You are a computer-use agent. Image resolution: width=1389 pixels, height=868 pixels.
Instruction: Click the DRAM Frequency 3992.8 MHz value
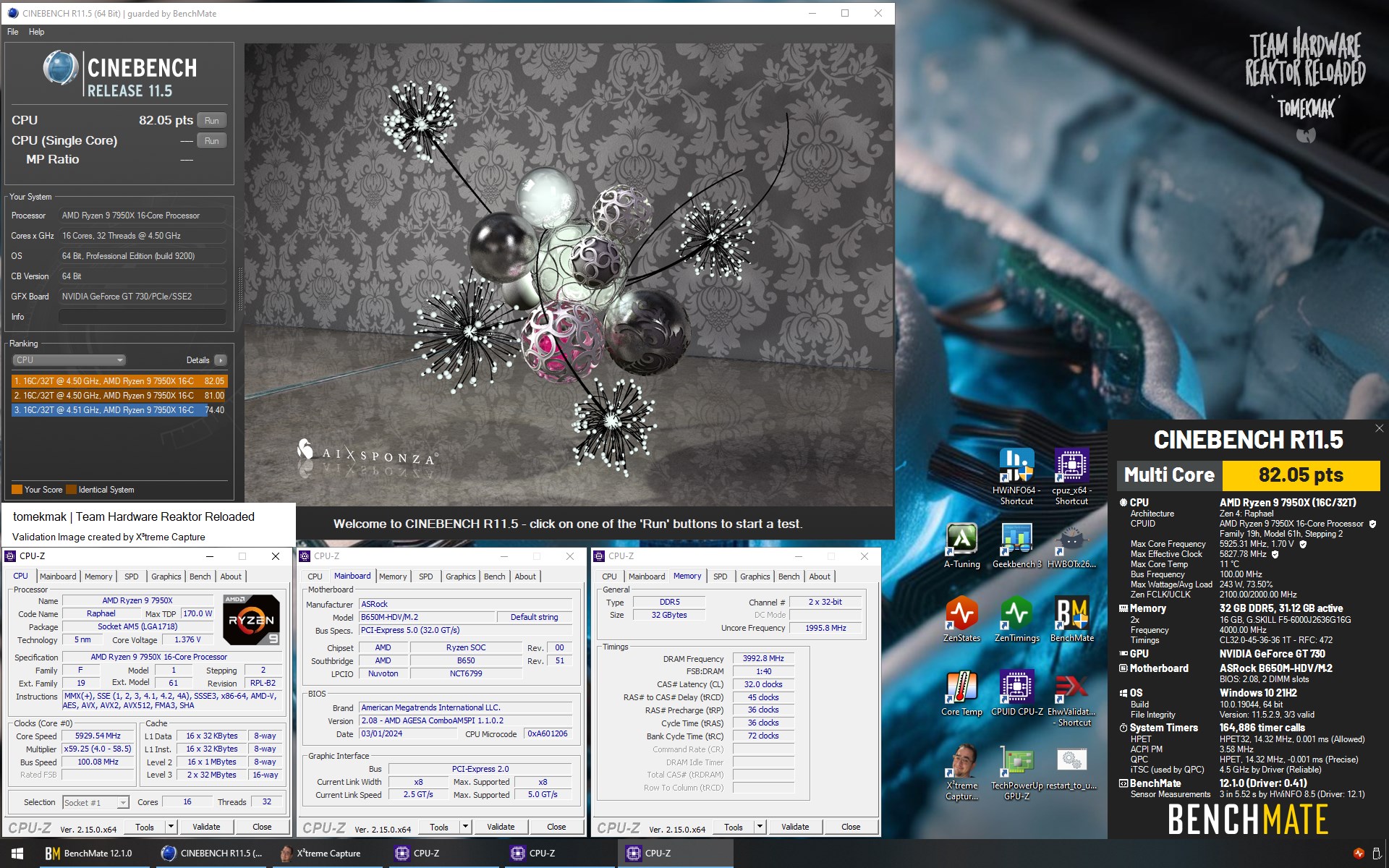tap(763, 659)
